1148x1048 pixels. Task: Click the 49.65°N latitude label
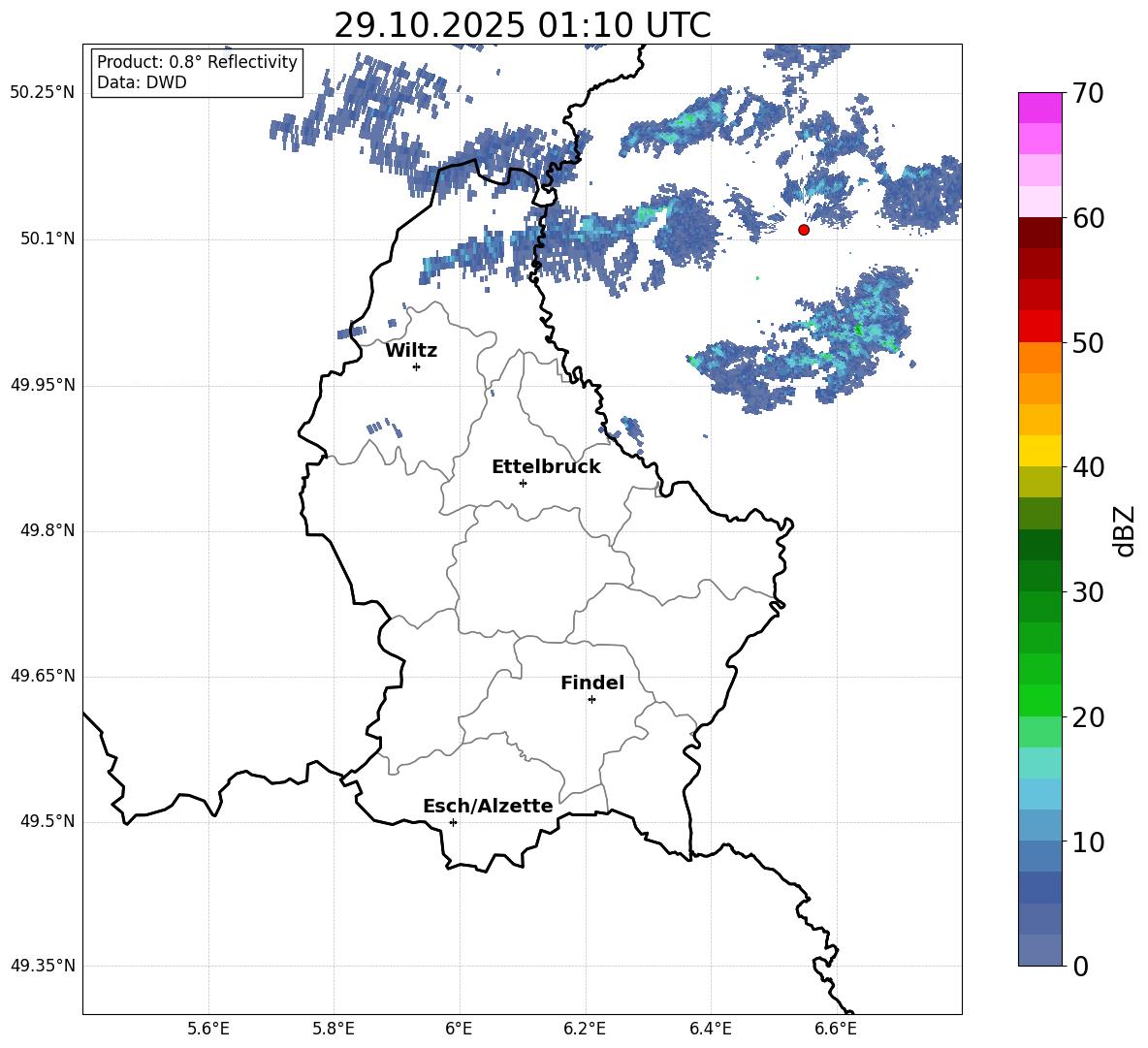tap(43, 676)
